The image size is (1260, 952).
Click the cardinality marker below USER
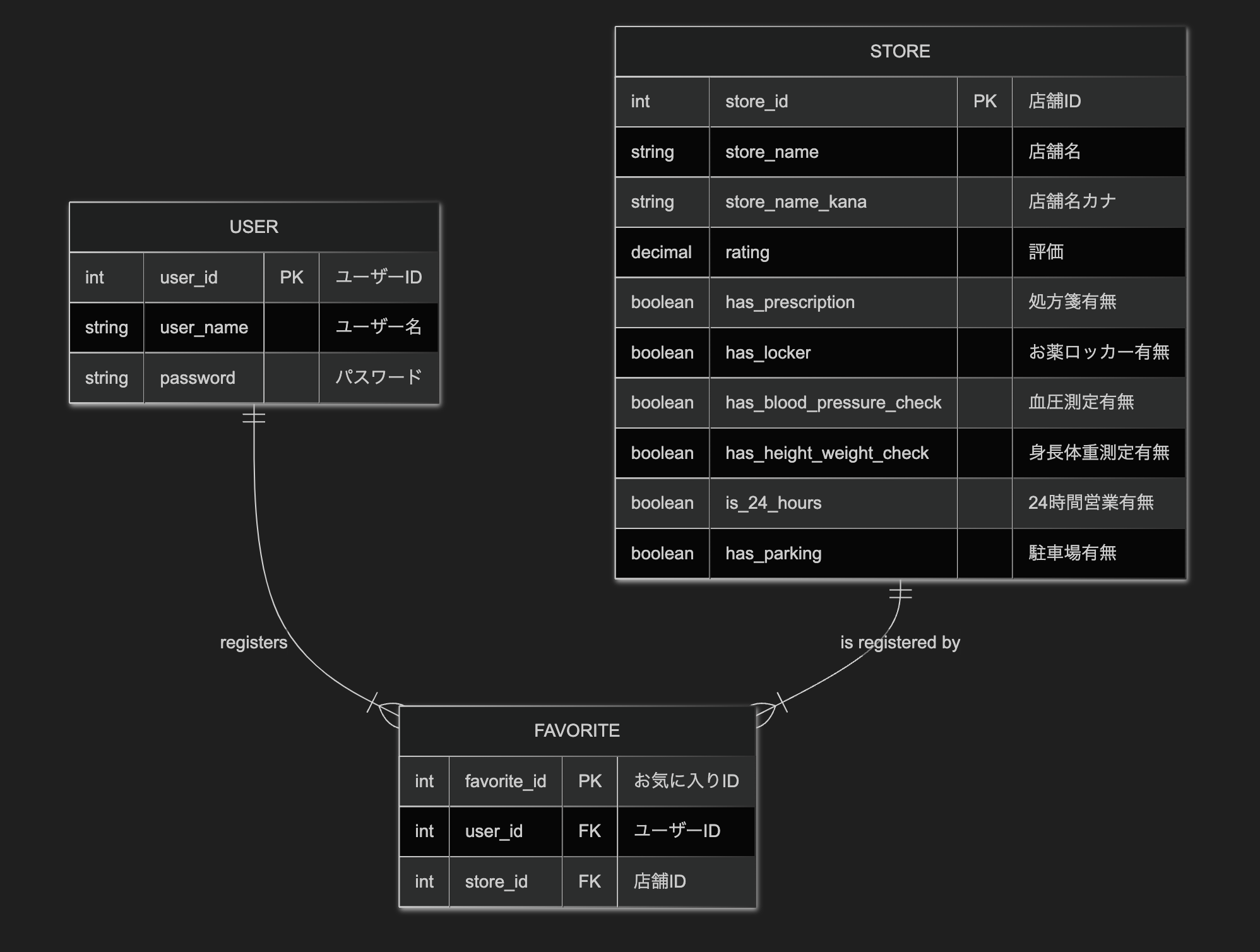pyautogui.click(x=254, y=417)
